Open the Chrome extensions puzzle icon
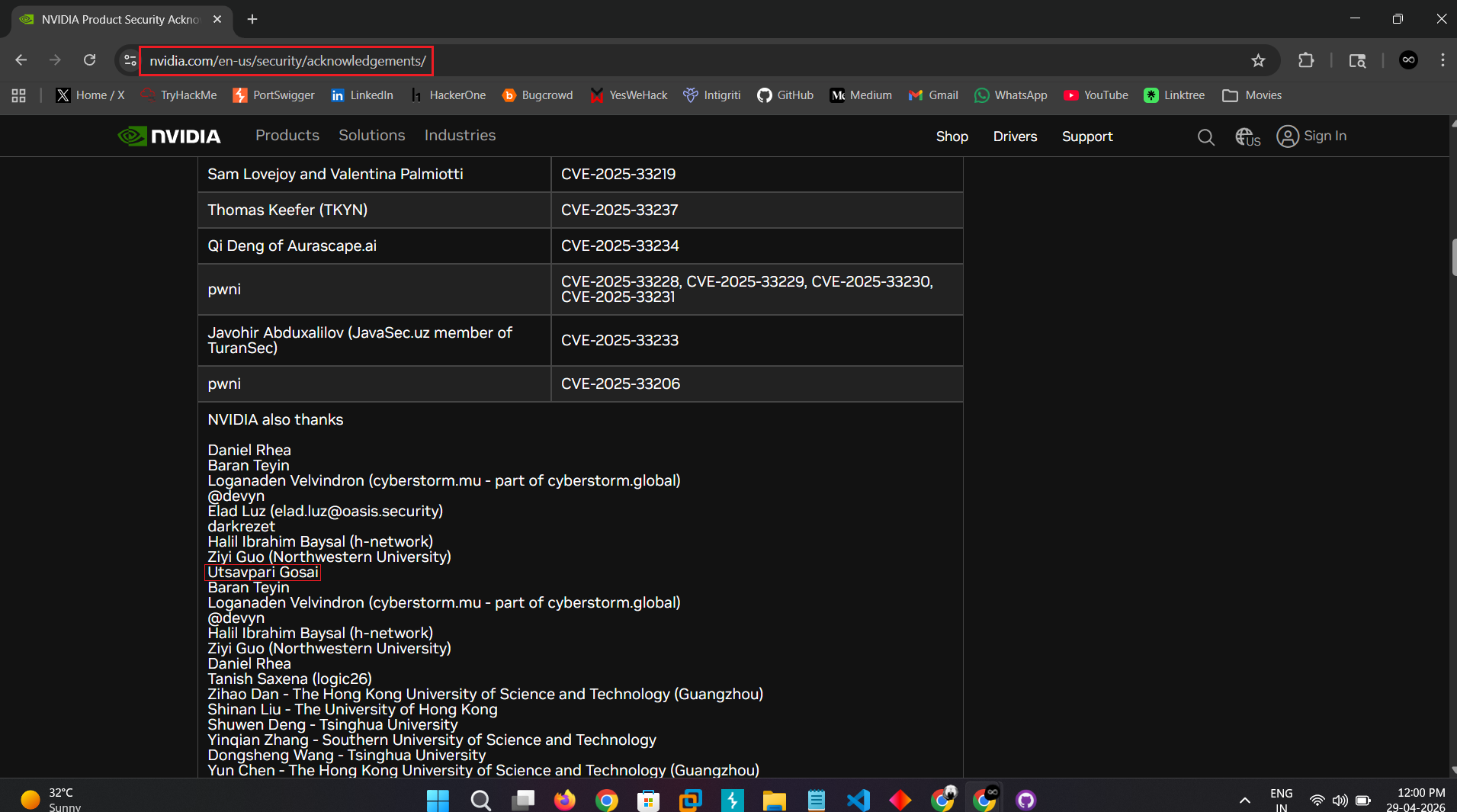The width and height of the screenshot is (1457, 812). 1306,60
